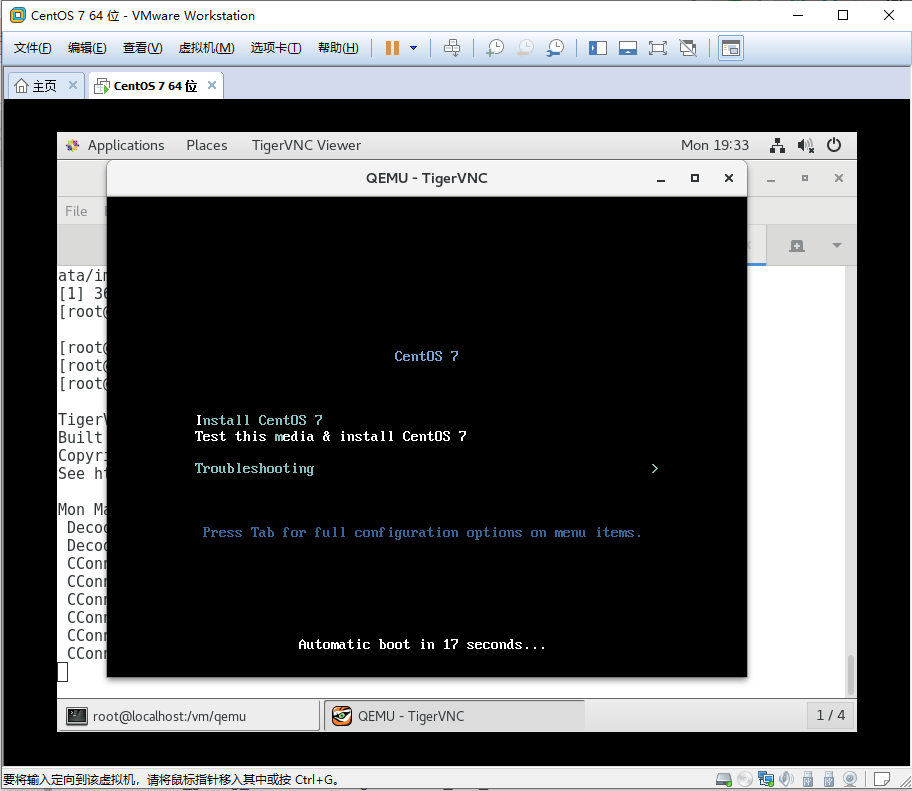Screen dimensions: 912x791
Task: Open the snapshot manager
Action: coord(555,48)
